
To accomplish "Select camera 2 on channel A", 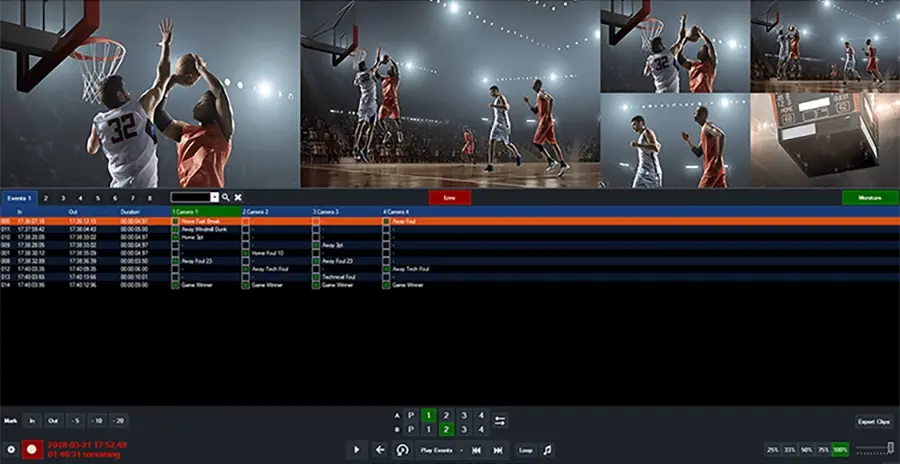I will click(447, 415).
